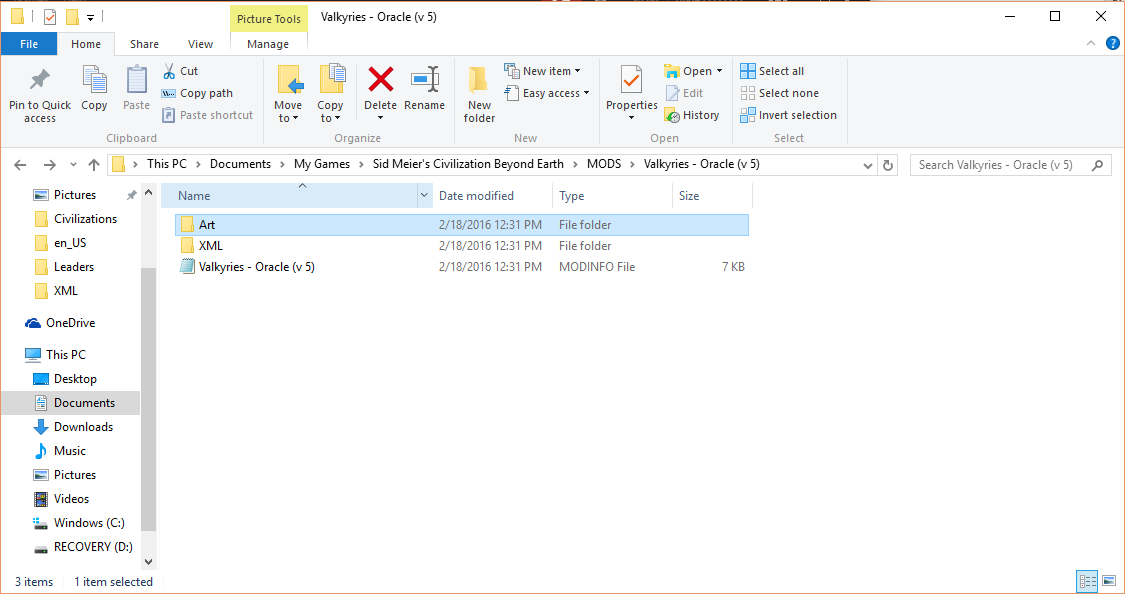This screenshot has width=1125, height=594.
Task: Click the Refresh button
Action: click(888, 165)
